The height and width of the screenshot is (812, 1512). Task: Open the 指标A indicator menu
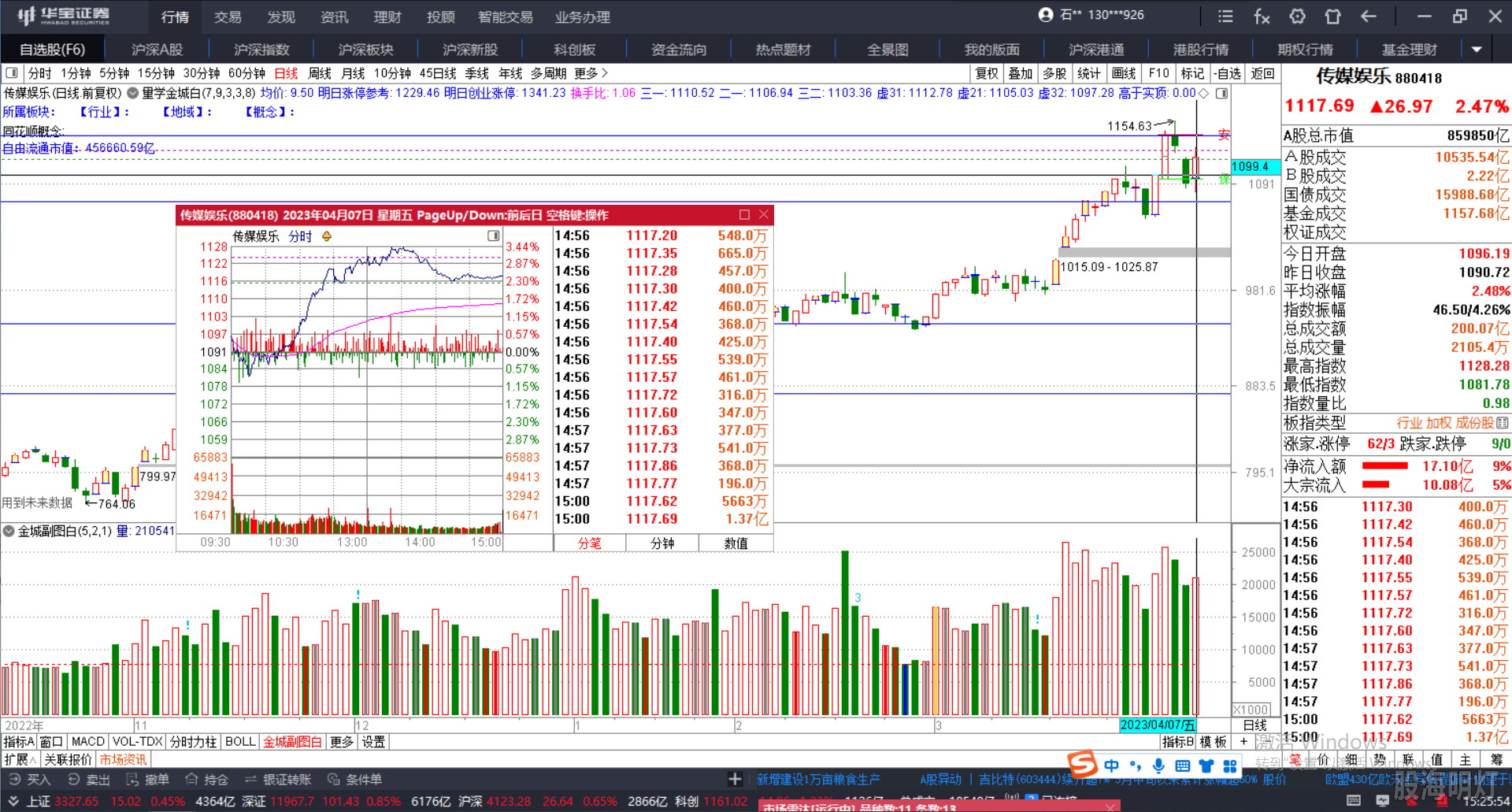tap(19, 742)
